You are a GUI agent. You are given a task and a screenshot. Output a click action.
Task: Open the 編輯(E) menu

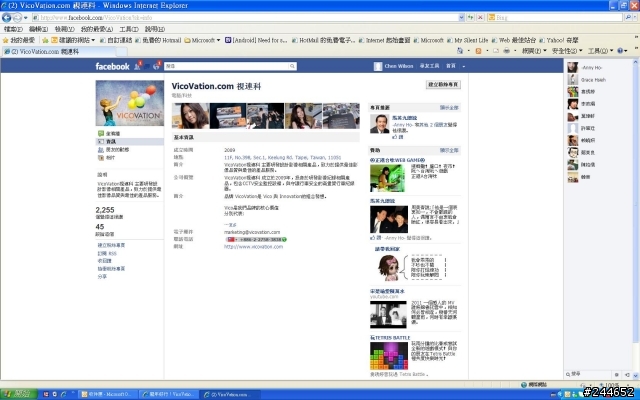coord(38,29)
